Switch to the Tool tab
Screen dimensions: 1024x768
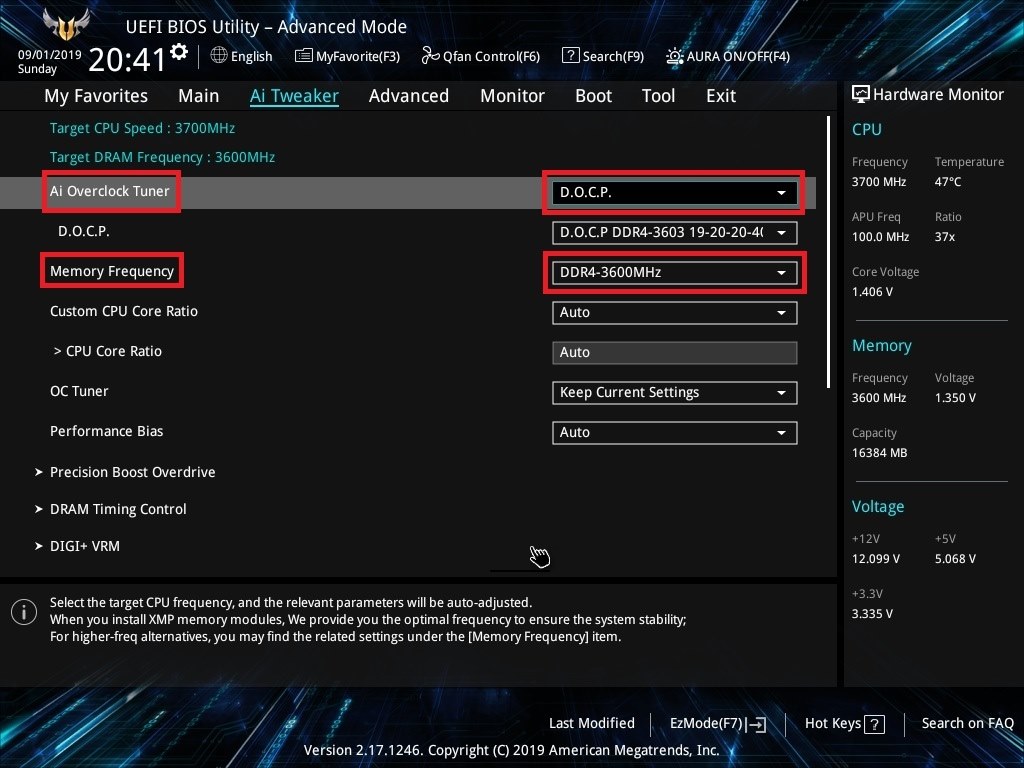tap(658, 96)
